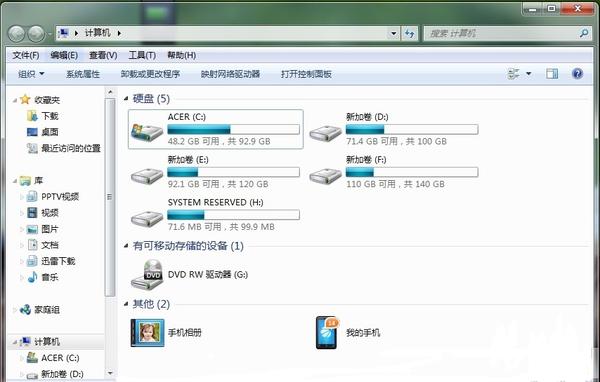Refresh the current folder view

[410, 33]
